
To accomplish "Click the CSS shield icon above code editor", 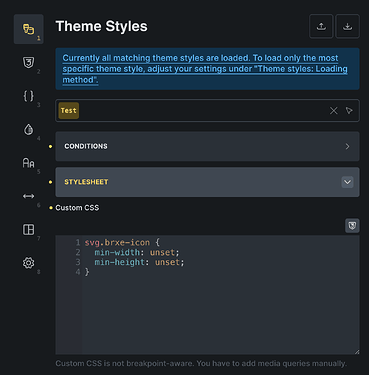I will click(352, 226).
